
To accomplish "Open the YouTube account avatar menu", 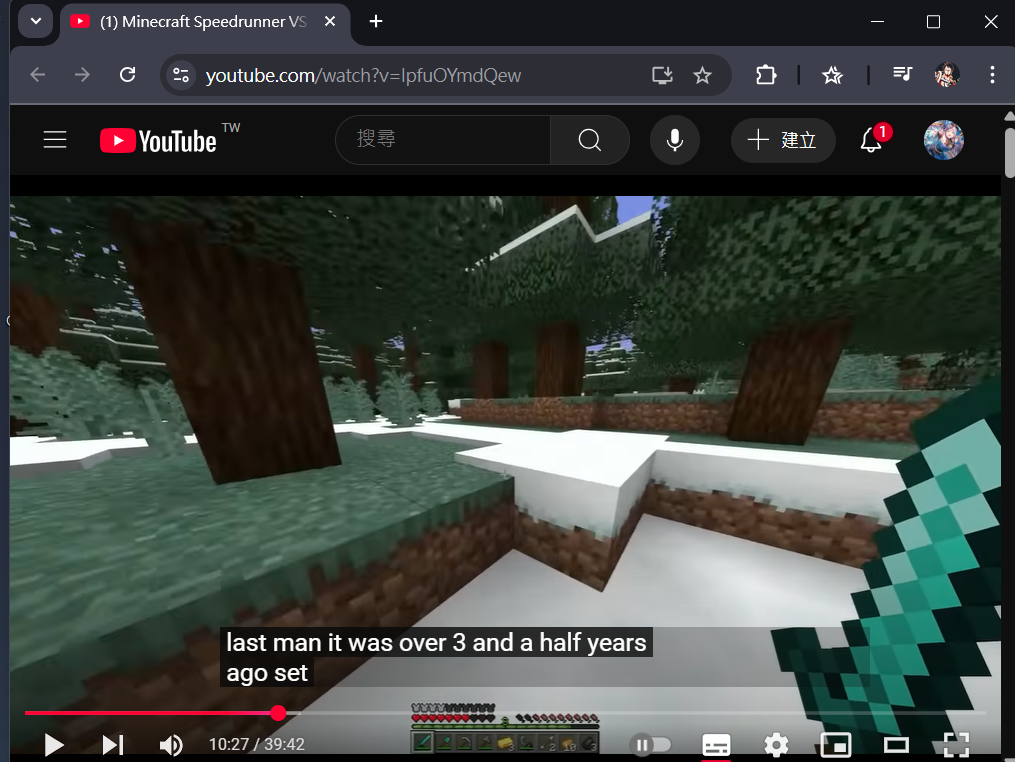I will [943, 140].
